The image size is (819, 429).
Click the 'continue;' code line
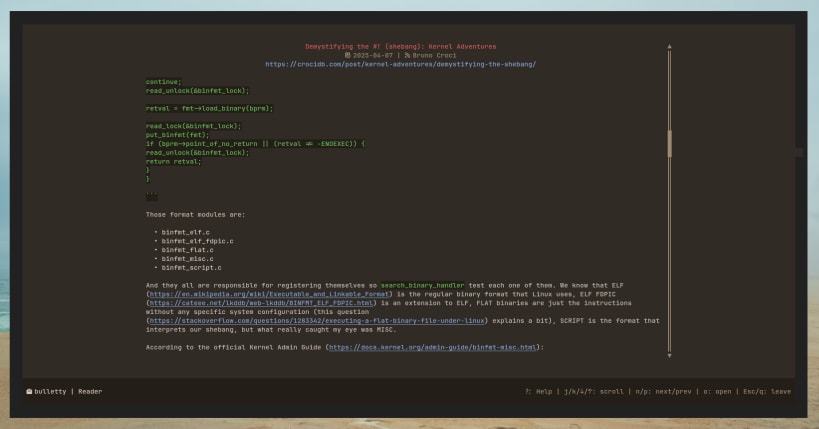click(x=163, y=82)
